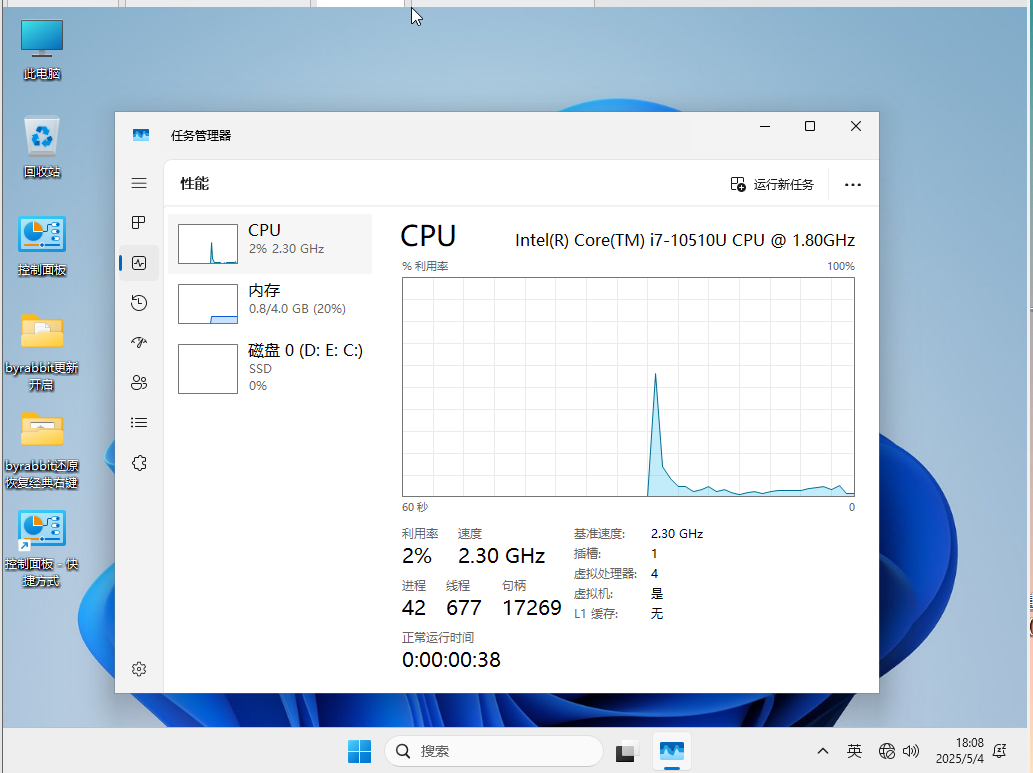The width and height of the screenshot is (1033, 773).
Task: Open network globe icon in tray
Action: click(x=887, y=751)
